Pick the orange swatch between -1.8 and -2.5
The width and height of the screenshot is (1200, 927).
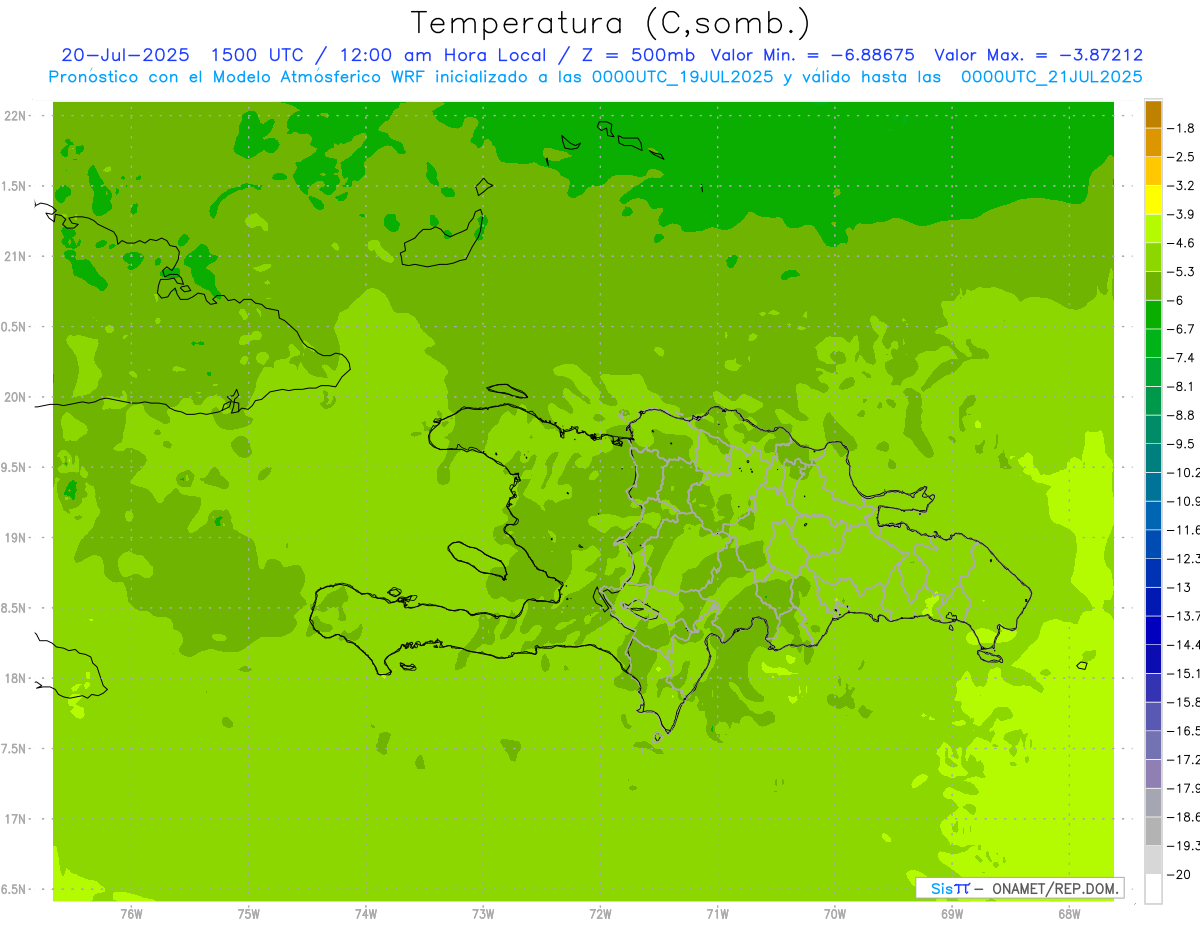(1153, 143)
